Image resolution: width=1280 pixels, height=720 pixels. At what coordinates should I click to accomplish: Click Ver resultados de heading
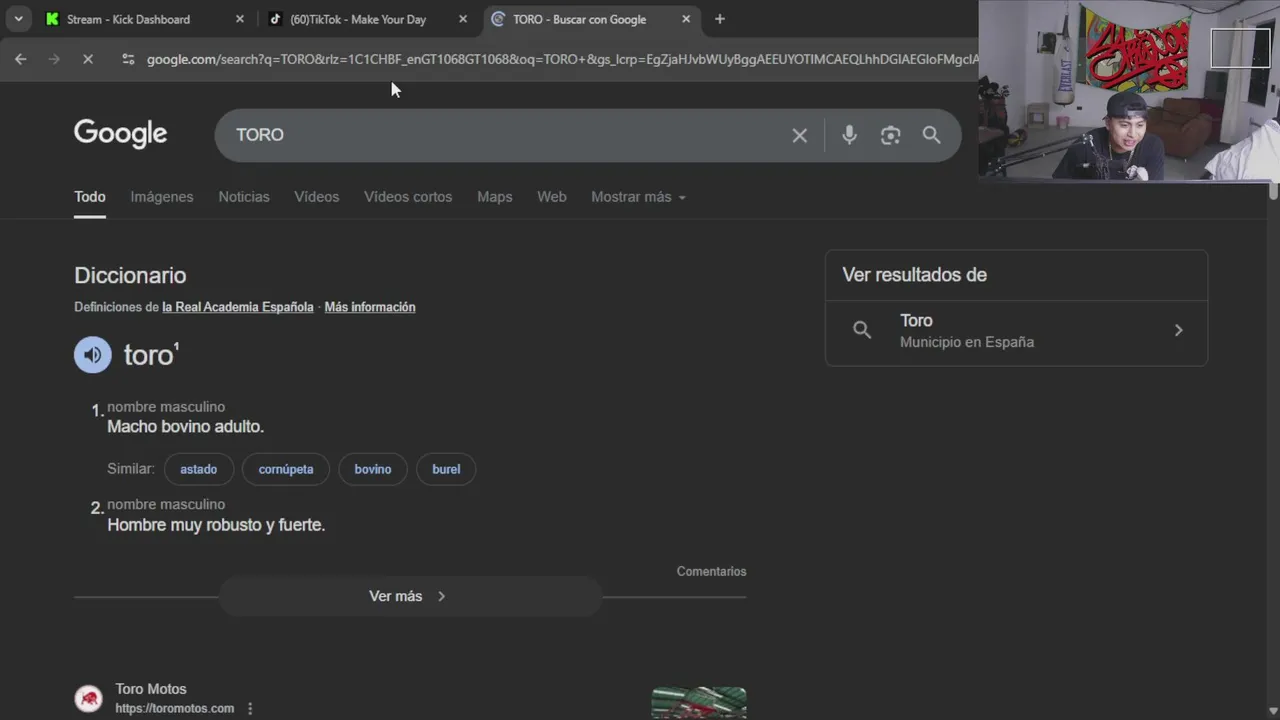(914, 275)
